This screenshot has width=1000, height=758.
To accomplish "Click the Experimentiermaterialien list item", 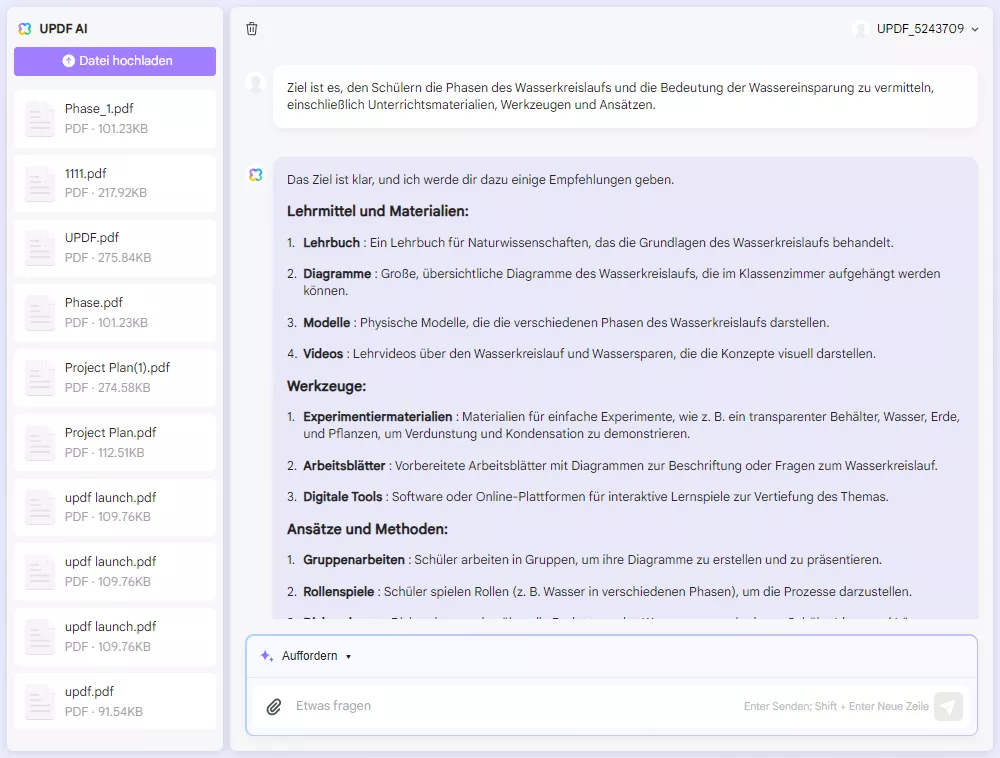I will pyautogui.click(x=631, y=425).
